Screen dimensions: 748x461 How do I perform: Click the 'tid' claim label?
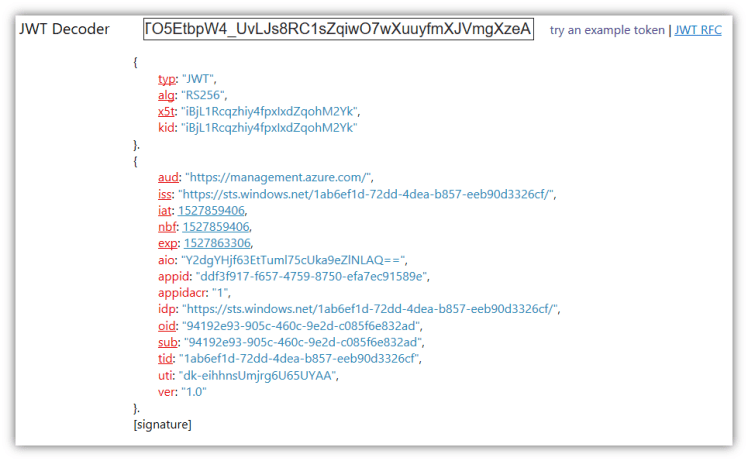[166, 359]
